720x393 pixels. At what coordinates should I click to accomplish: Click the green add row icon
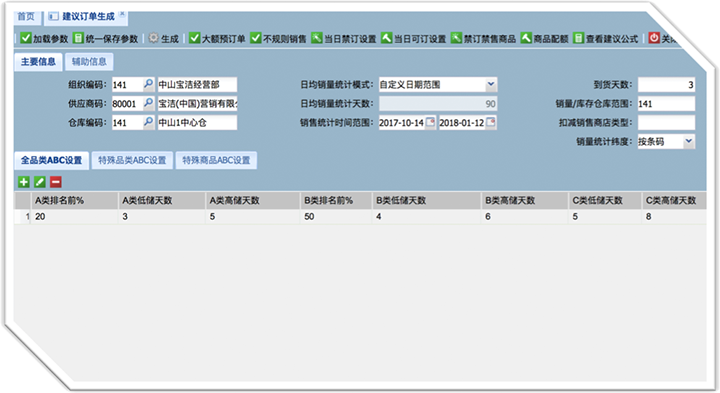coord(23,182)
